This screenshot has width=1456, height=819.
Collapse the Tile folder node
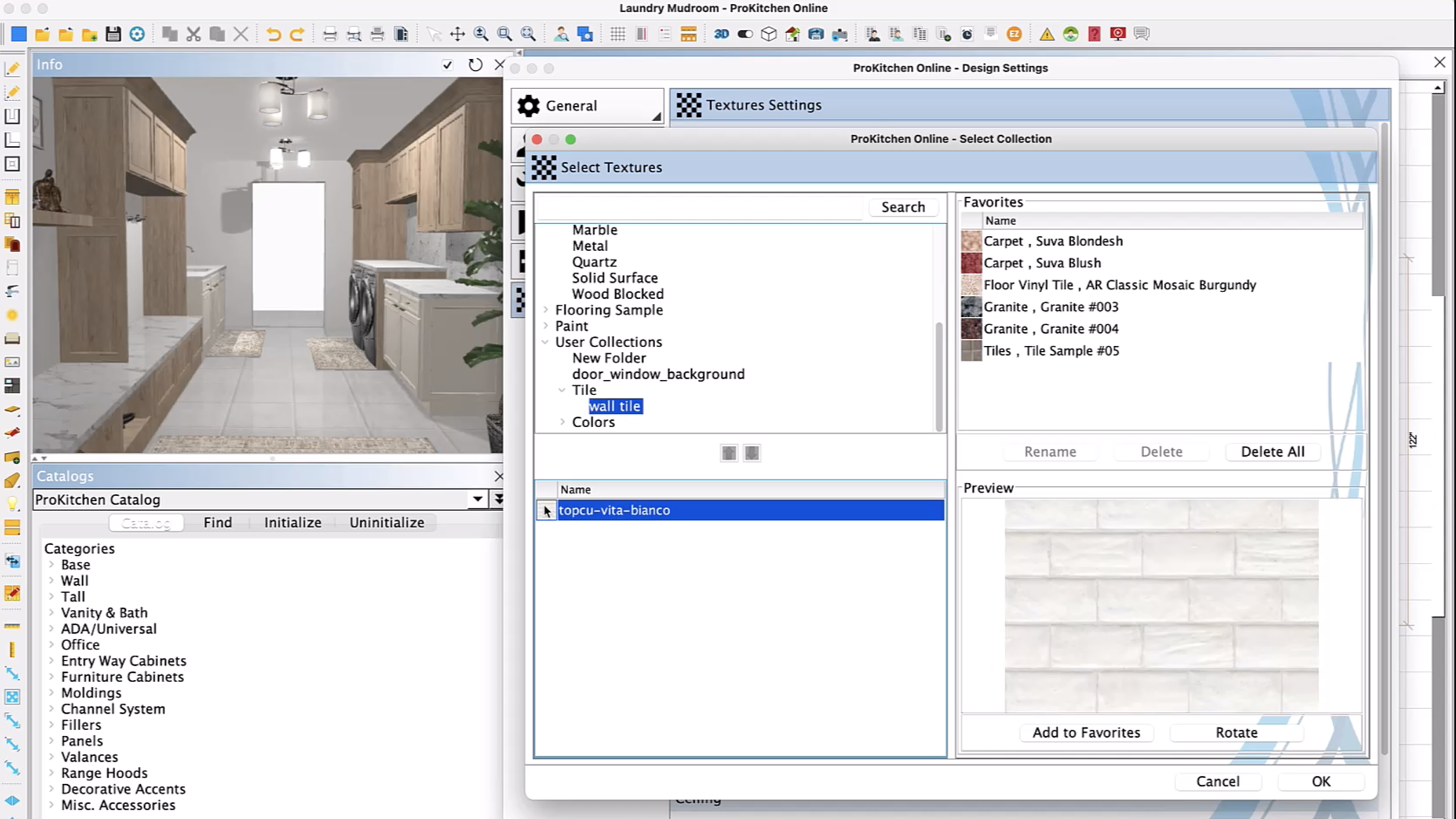[x=562, y=390]
